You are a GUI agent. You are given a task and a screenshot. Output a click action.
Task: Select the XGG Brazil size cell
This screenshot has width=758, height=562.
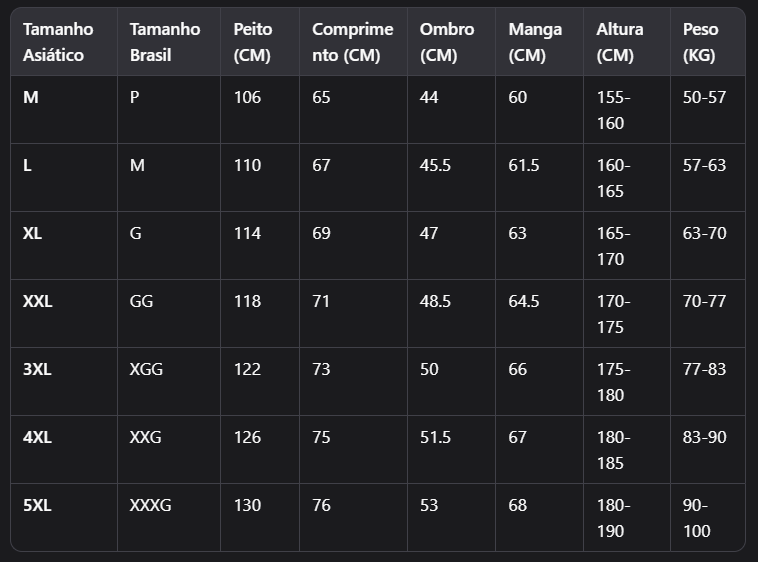pyautogui.click(x=146, y=369)
